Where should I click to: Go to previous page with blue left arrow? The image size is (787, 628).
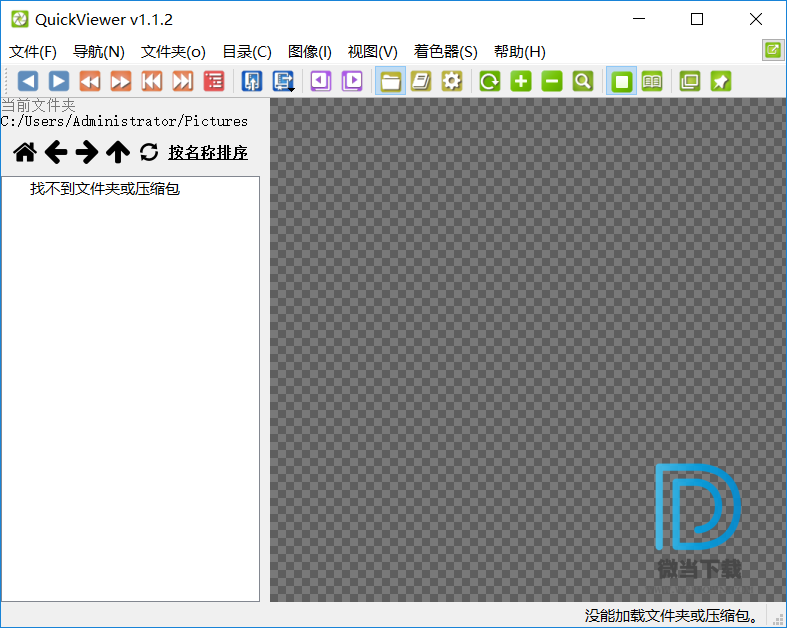click(28, 81)
